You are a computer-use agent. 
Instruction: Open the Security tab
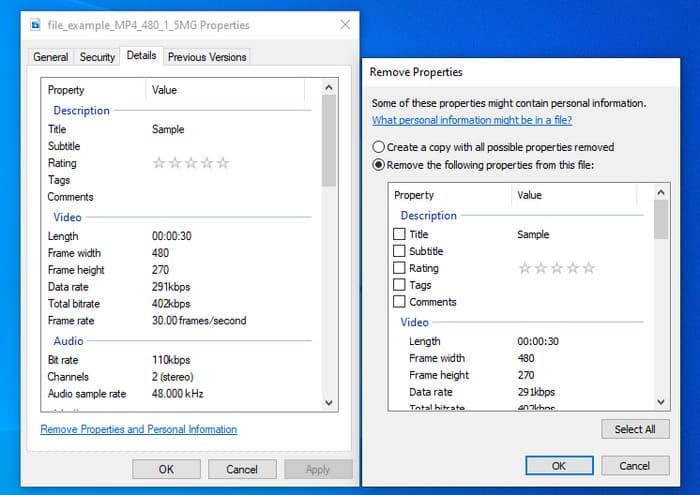pyautogui.click(x=97, y=57)
